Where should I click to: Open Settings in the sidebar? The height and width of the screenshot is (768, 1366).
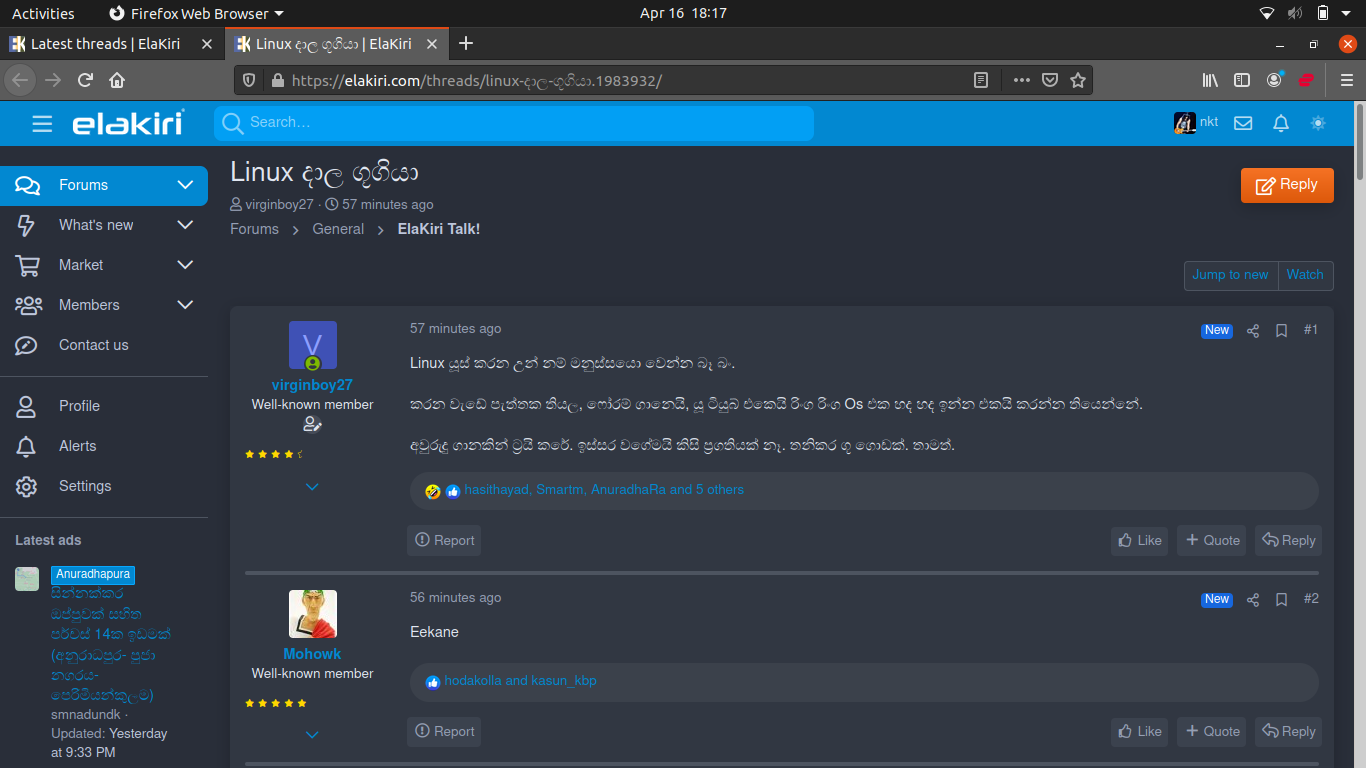pos(85,486)
